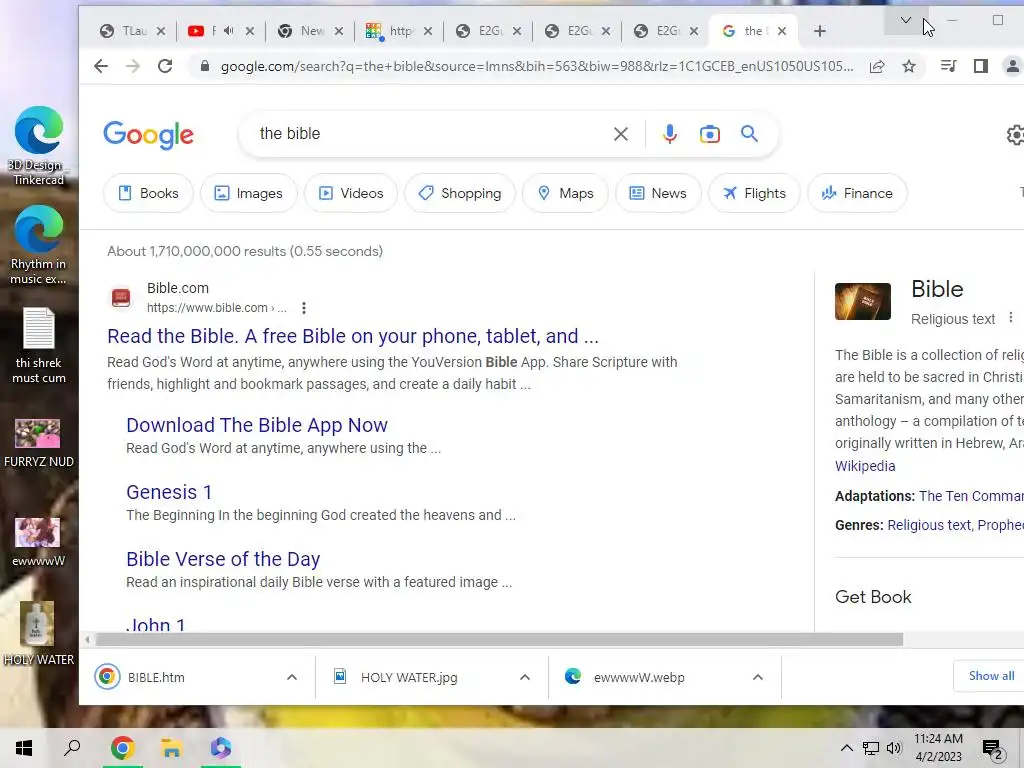Go back to the previous page
The image size is (1024, 768).
tap(101, 66)
